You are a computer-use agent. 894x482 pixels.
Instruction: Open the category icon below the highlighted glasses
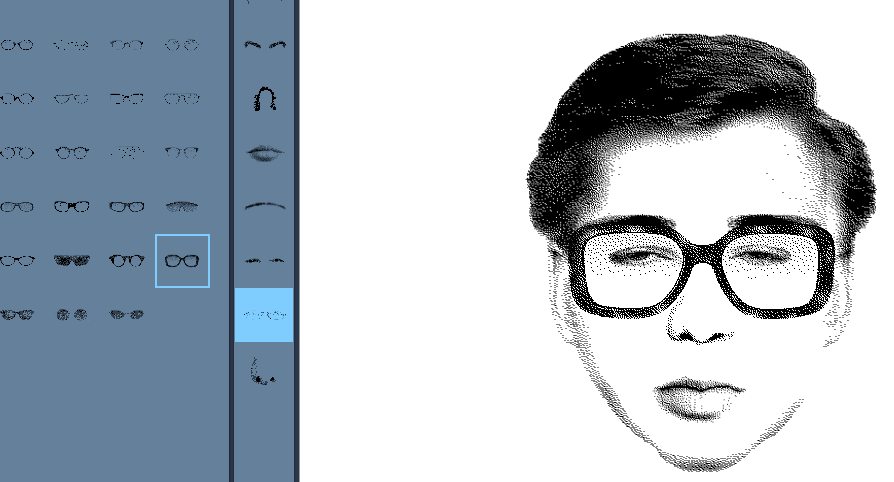click(263, 371)
